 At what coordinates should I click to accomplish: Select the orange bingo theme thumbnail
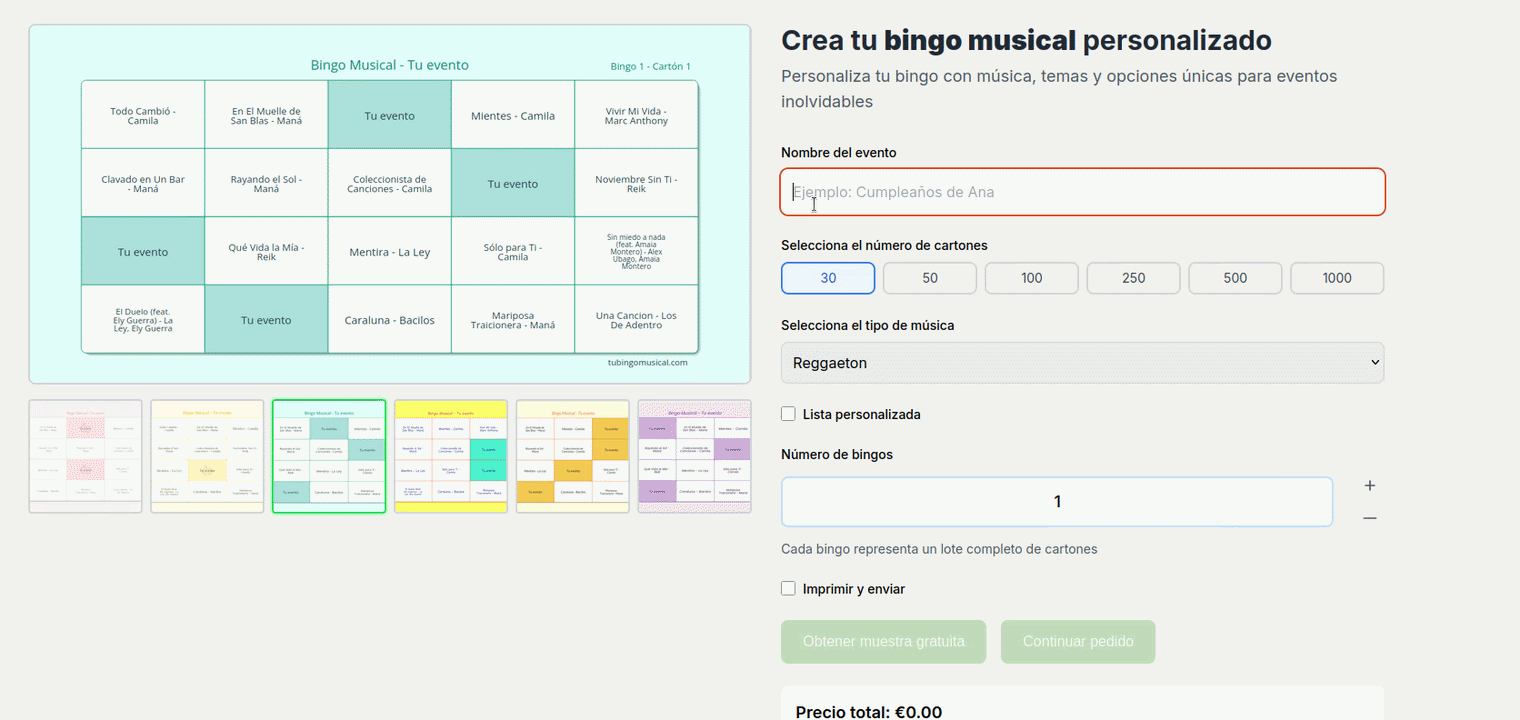[573, 456]
